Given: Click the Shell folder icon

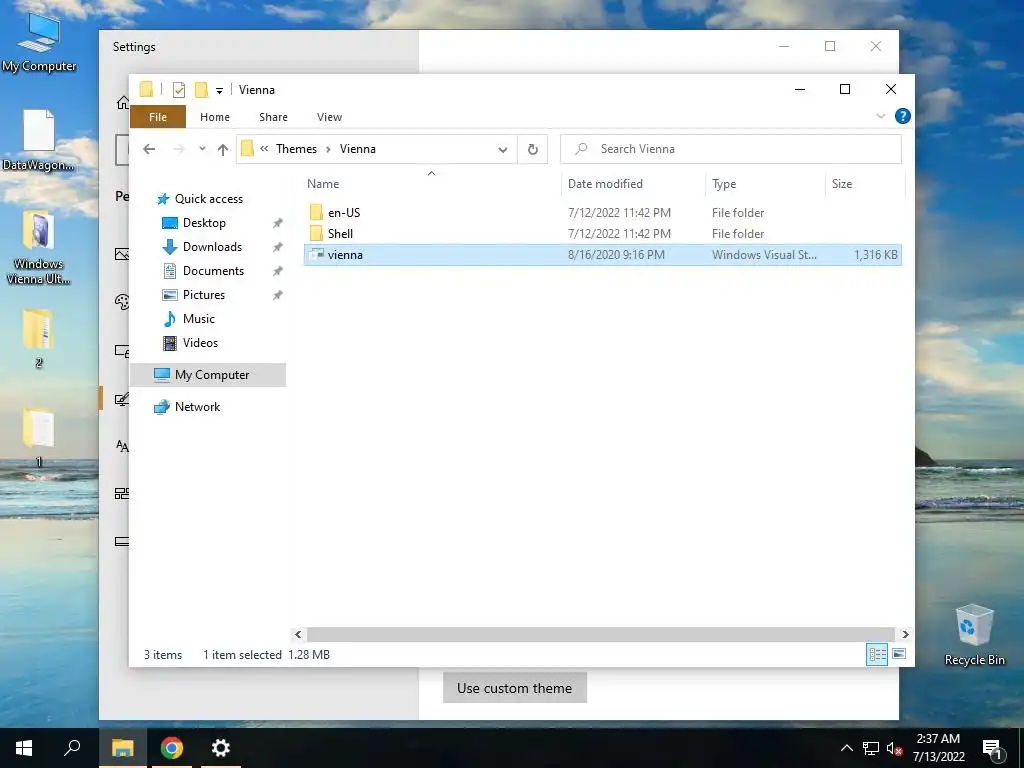Looking at the screenshot, I should [316, 233].
